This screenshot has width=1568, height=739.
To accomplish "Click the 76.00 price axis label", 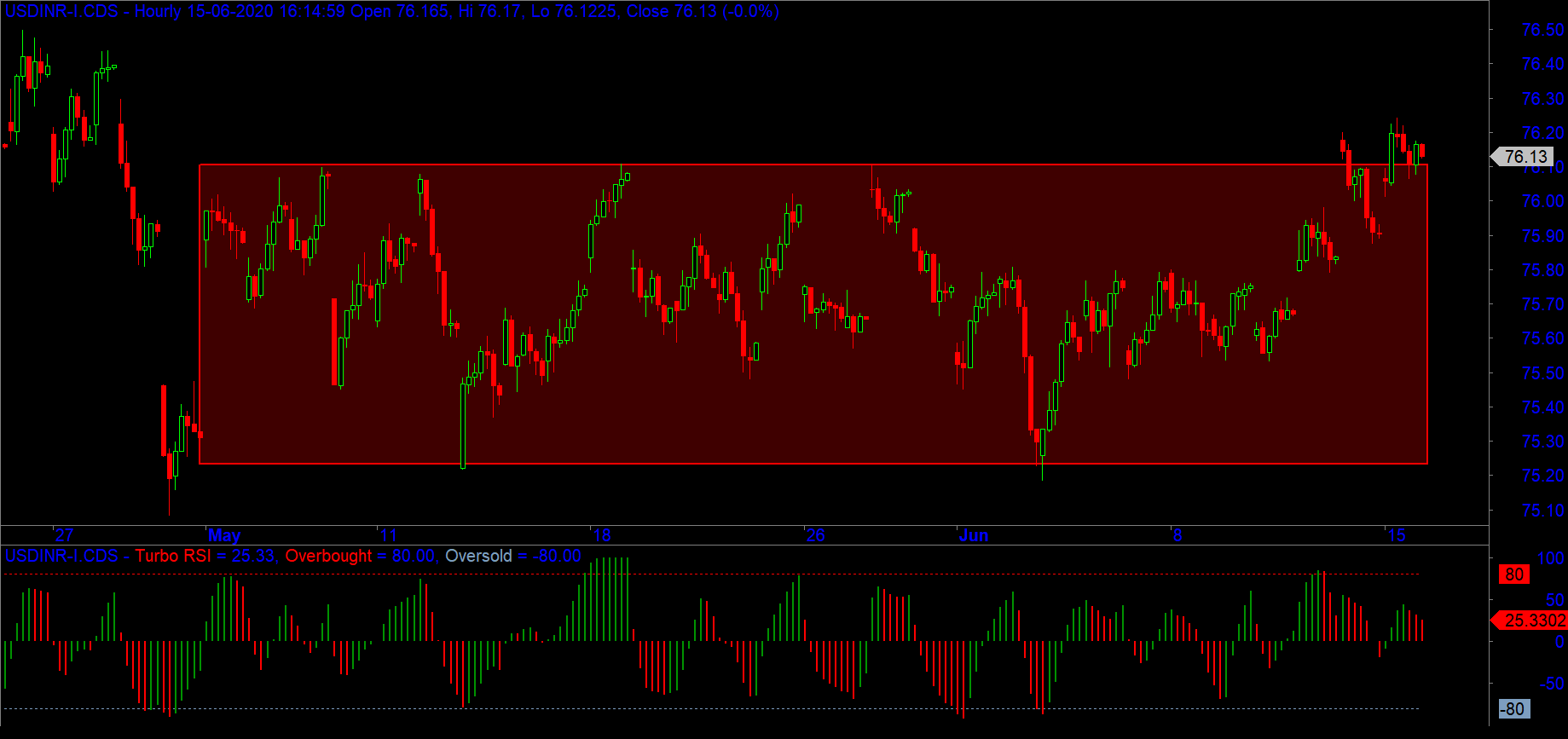I will coord(1542,201).
